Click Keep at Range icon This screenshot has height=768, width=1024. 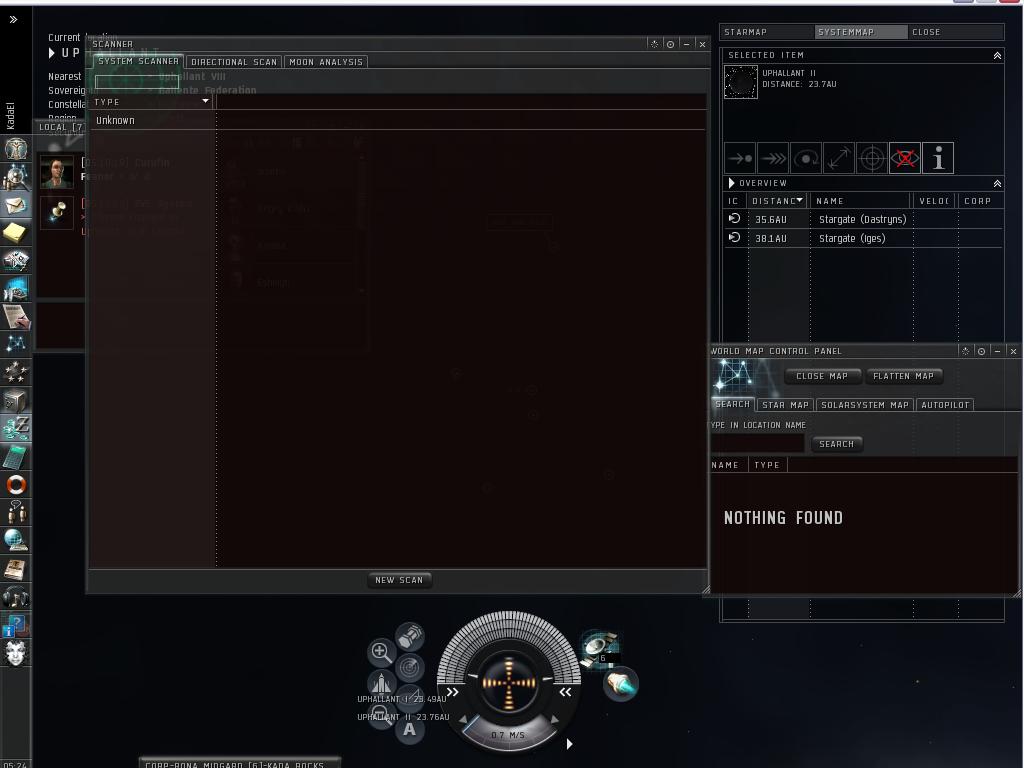click(839, 158)
